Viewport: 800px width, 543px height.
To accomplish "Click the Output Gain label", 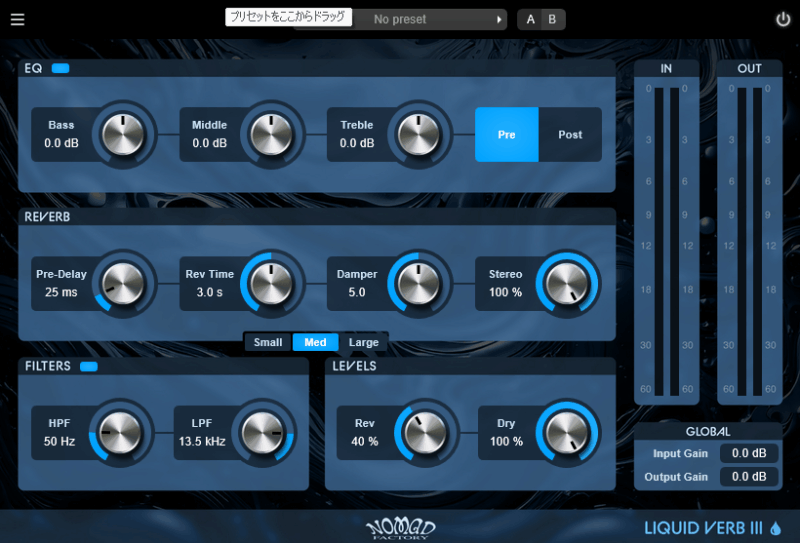I will 676,477.
